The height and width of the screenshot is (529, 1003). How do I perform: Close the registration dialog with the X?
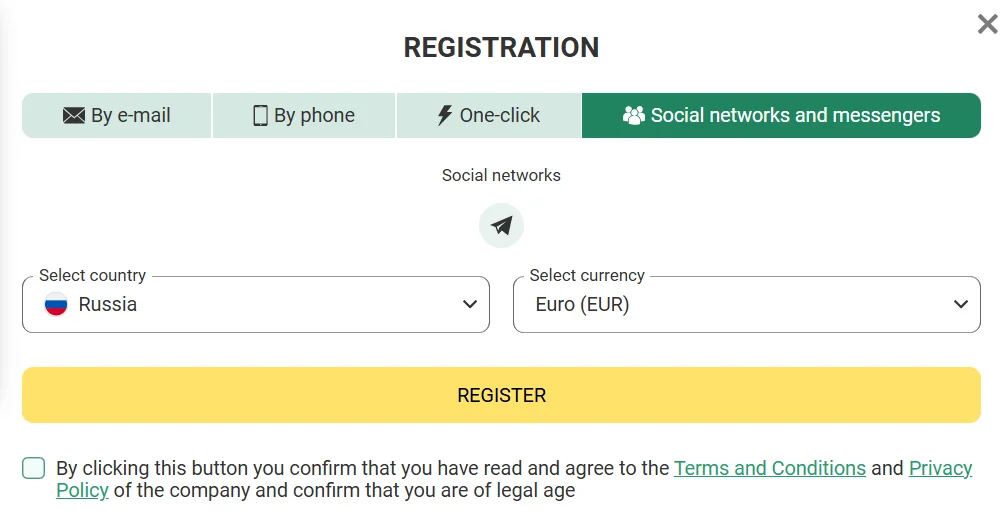987,24
